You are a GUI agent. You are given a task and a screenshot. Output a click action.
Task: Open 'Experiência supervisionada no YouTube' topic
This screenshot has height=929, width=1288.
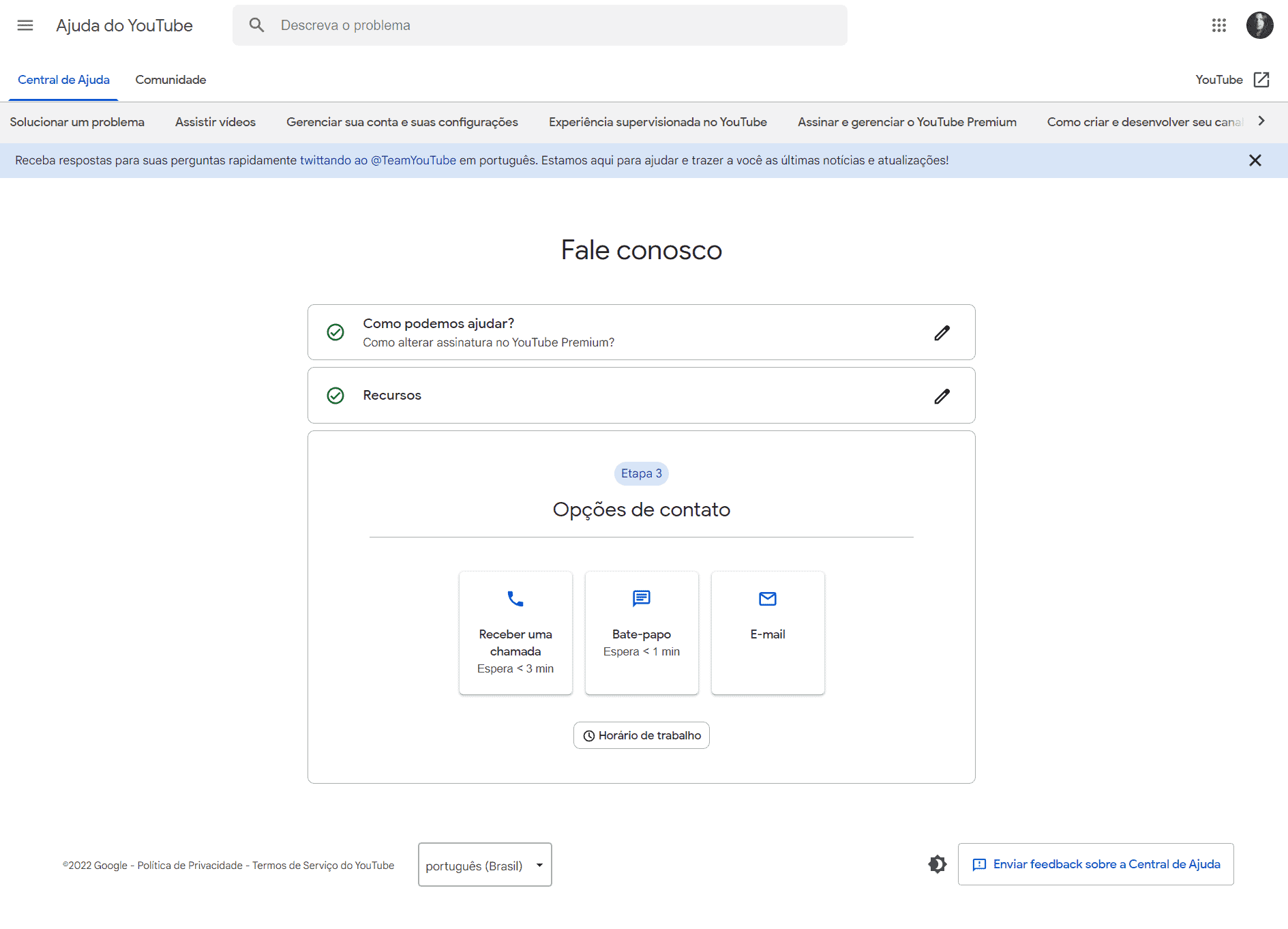click(x=658, y=122)
